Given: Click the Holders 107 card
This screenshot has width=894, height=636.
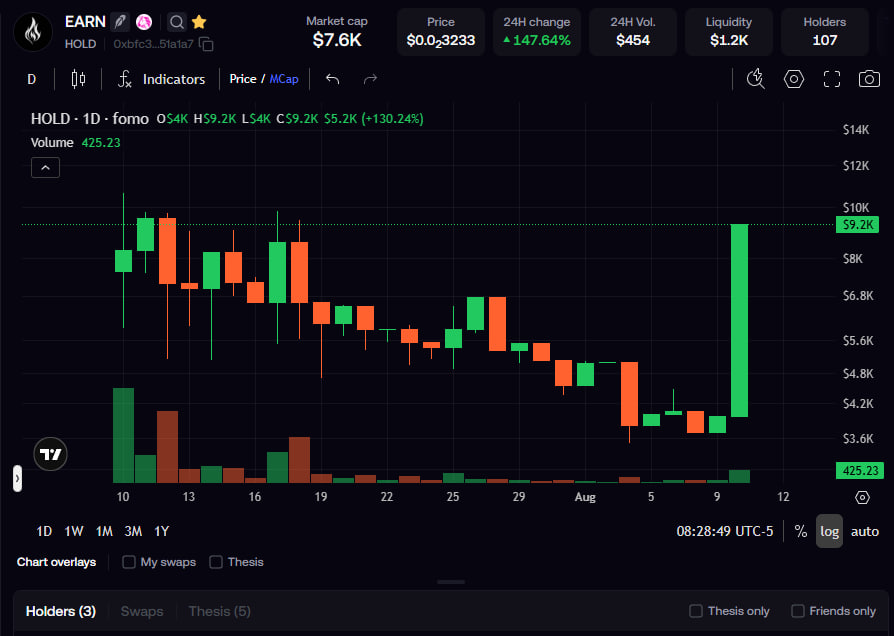Looking at the screenshot, I should click(x=824, y=32).
